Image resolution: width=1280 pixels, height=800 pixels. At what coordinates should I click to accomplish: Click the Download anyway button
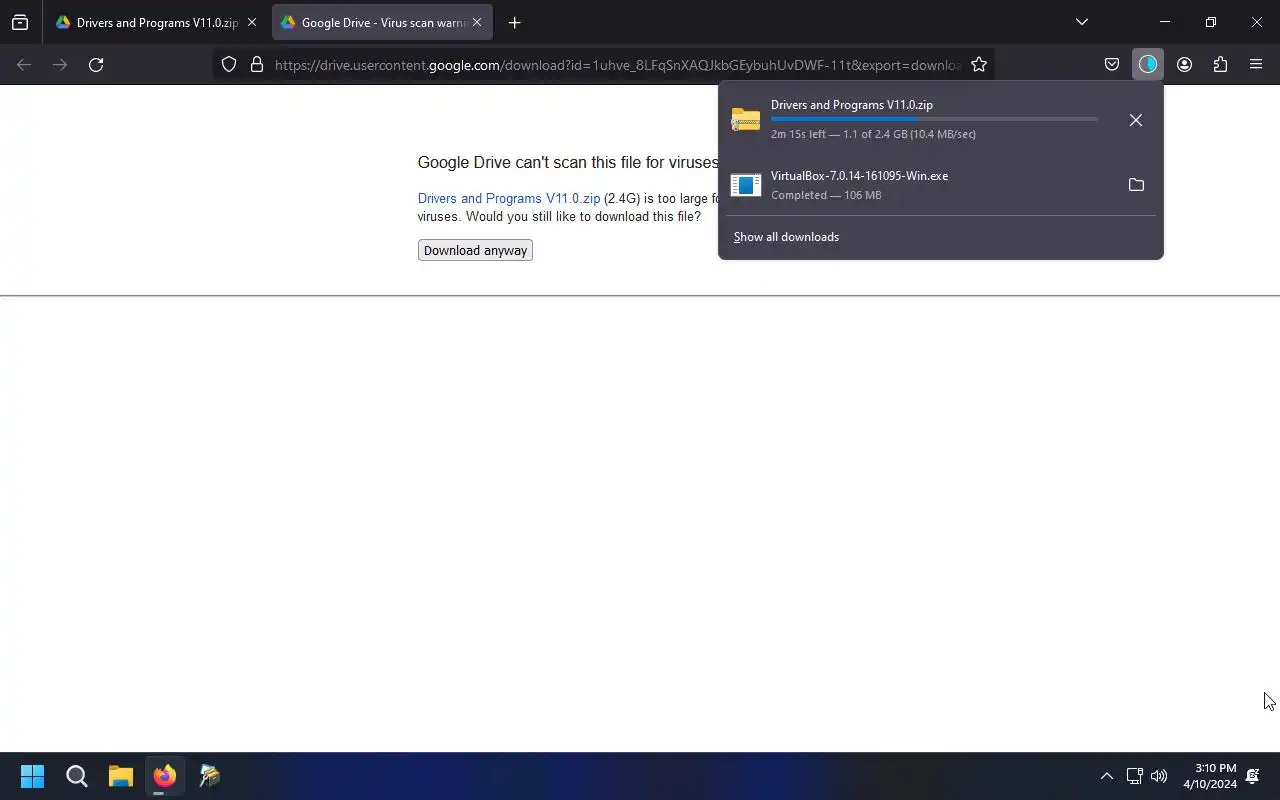tap(475, 250)
